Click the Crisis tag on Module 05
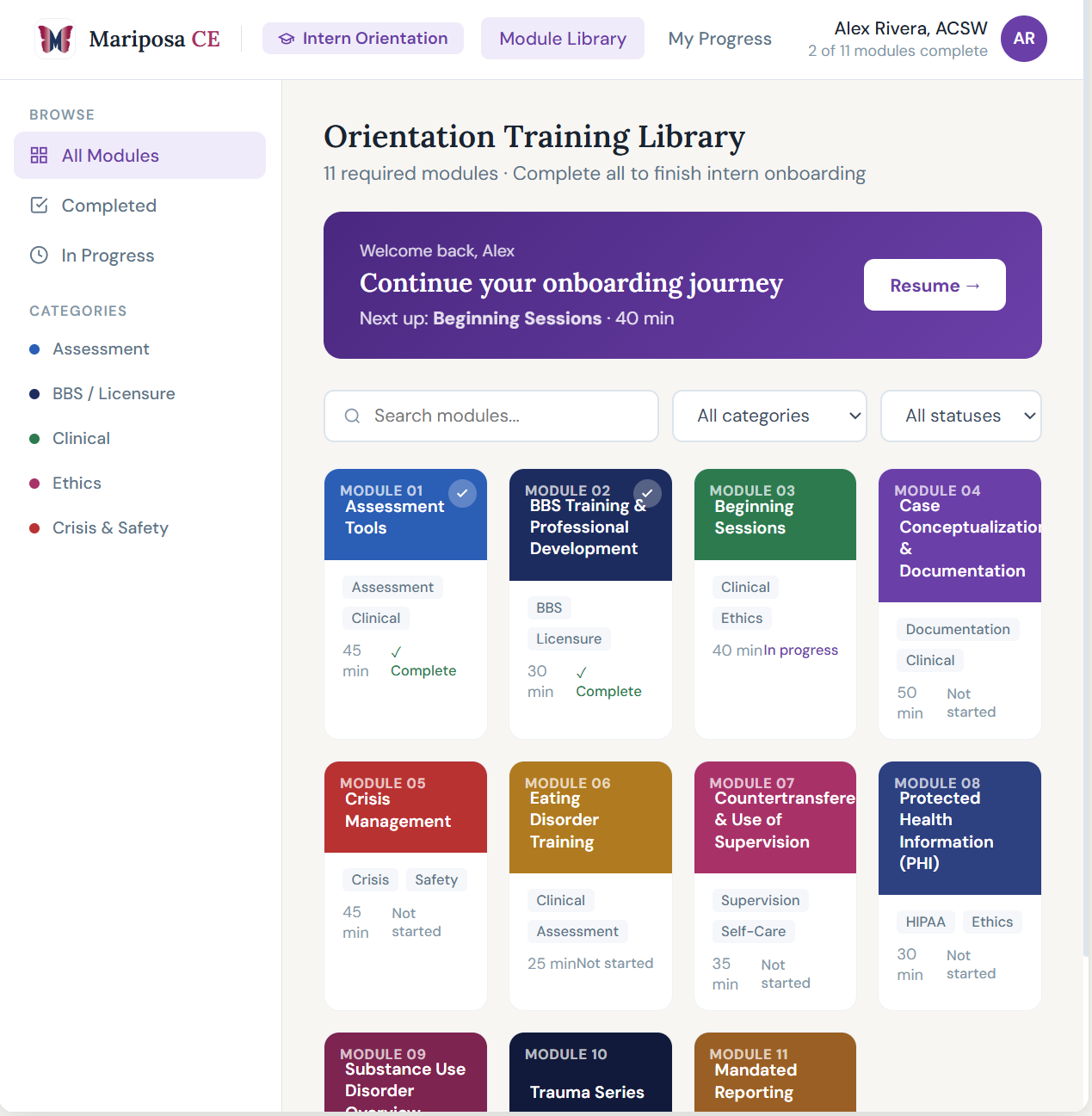 [370, 879]
